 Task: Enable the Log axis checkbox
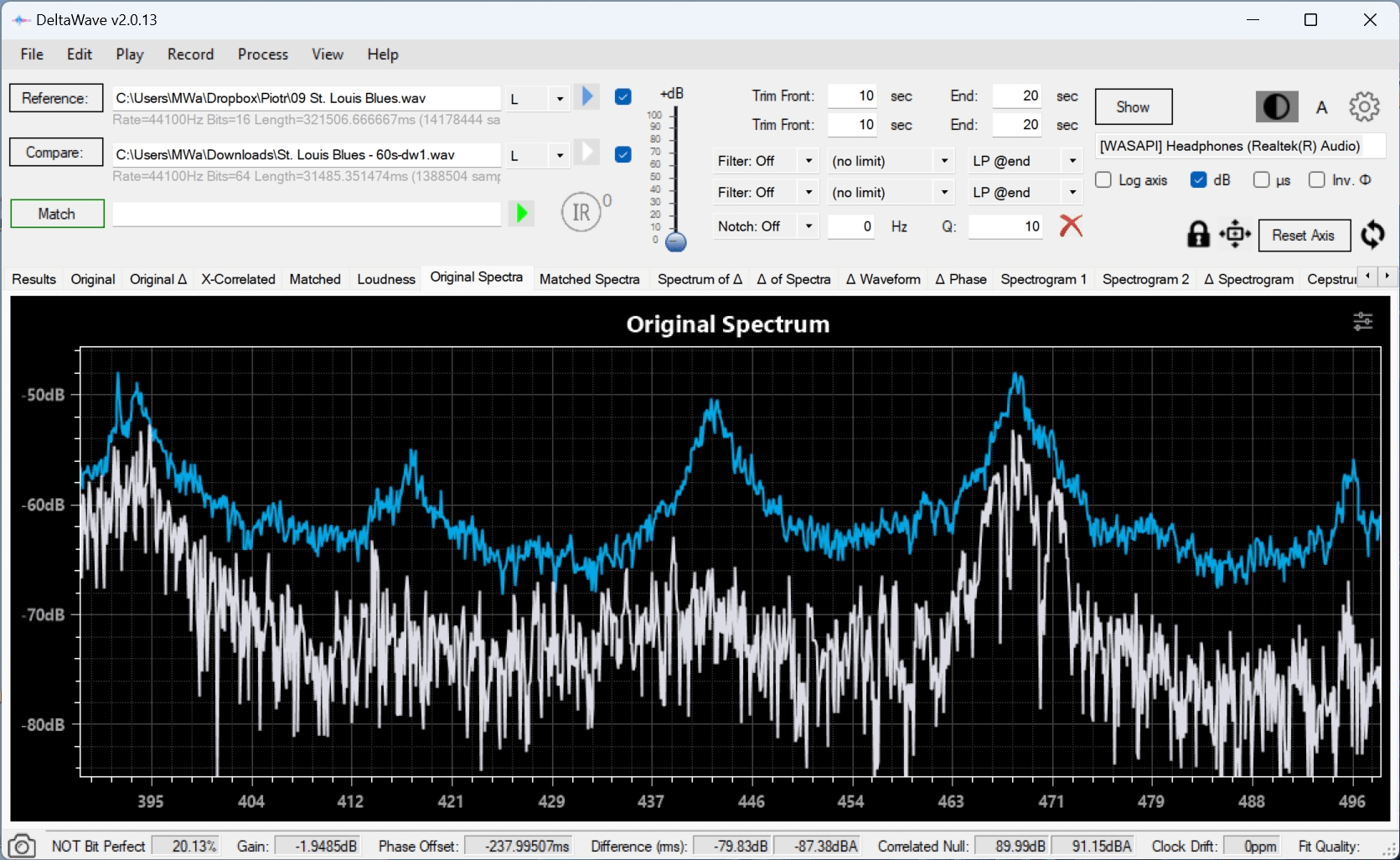click(1103, 180)
